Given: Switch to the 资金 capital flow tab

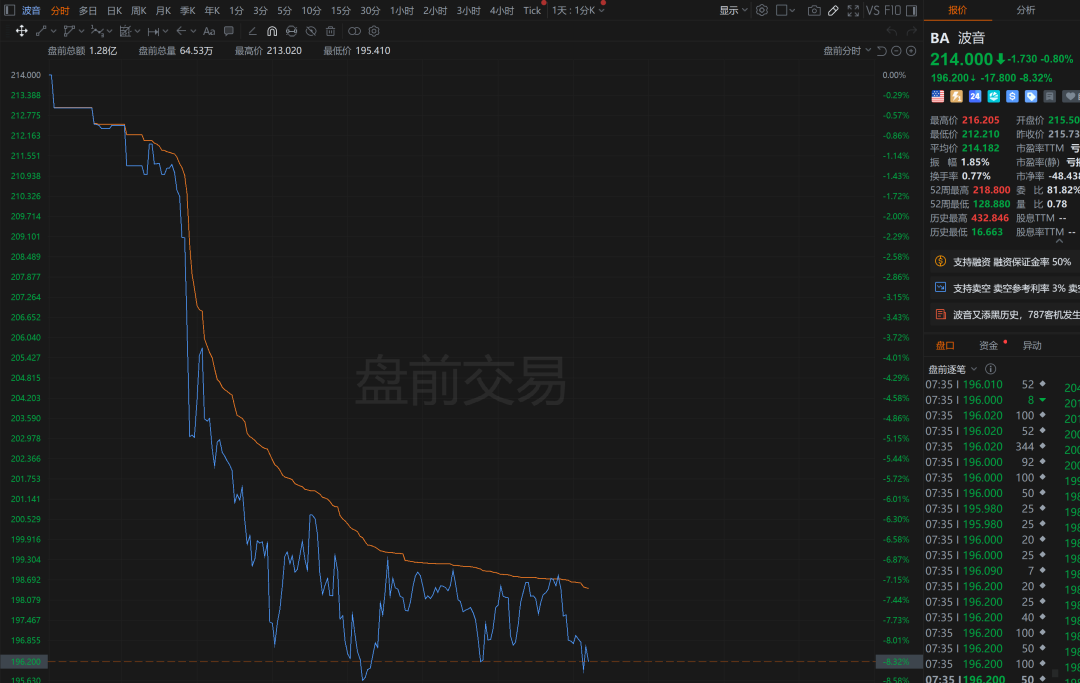Looking at the screenshot, I should 988,346.
